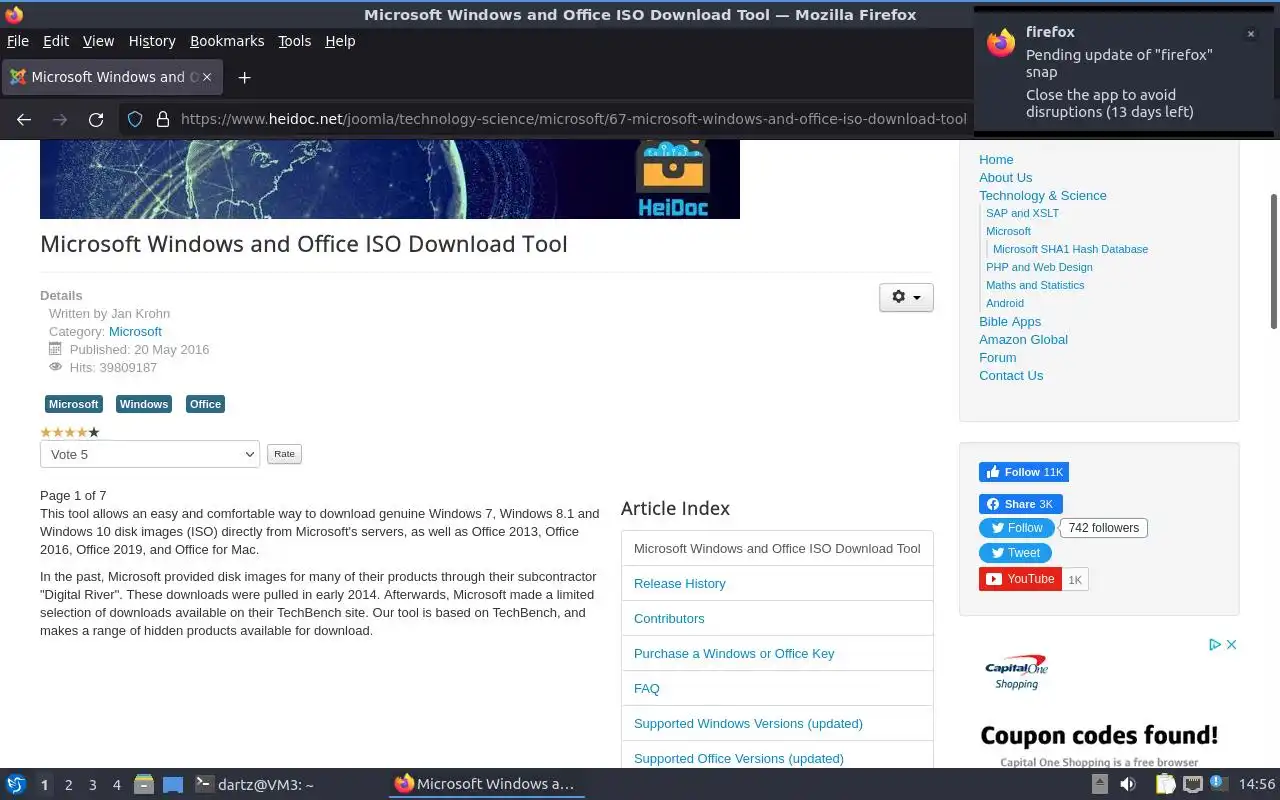This screenshot has width=1280, height=800.
Task: Open Supported Office Versions (updated) link
Action: coord(739,758)
